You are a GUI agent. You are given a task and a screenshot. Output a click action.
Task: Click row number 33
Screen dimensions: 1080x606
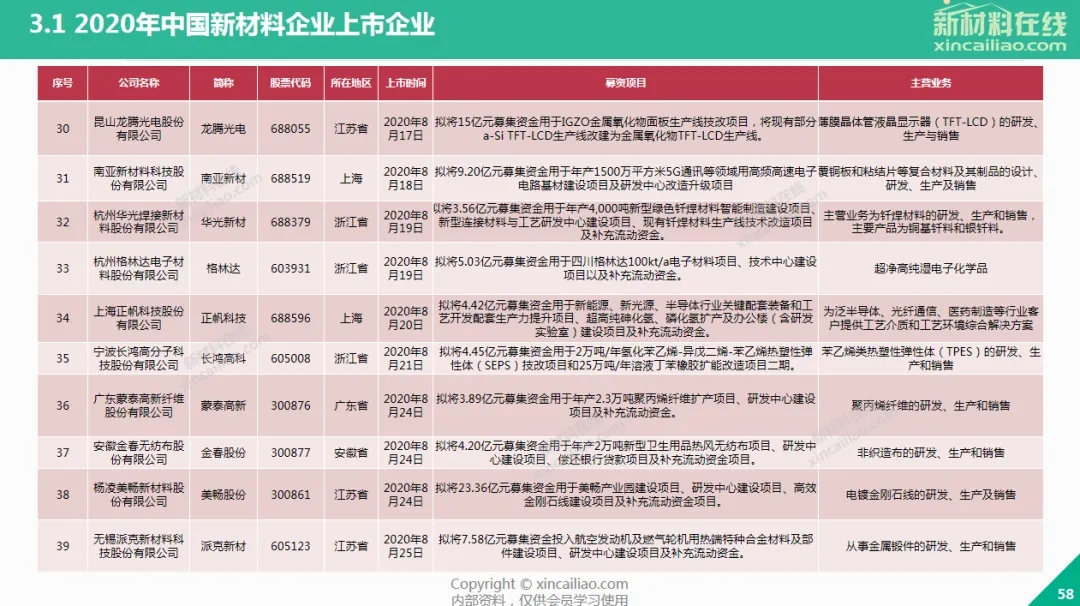click(63, 269)
